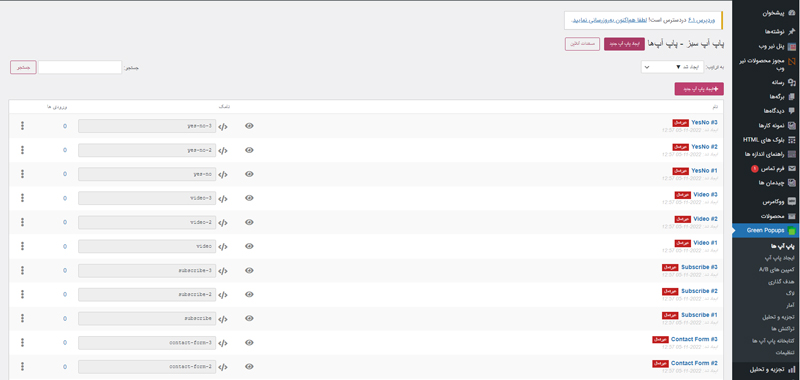800x380 pixels.
Task: Select the yes-no-3 shortcode field
Action: (x=147, y=126)
